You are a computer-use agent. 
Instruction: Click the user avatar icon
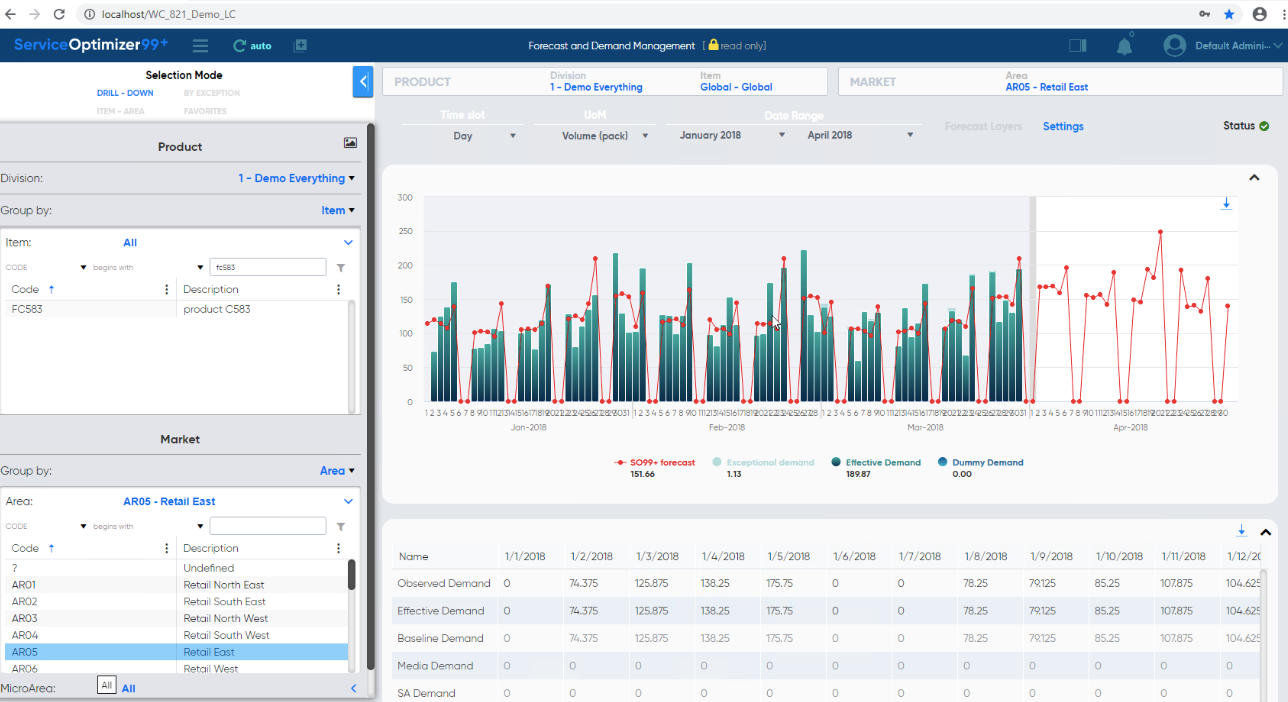(x=1175, y=46)
